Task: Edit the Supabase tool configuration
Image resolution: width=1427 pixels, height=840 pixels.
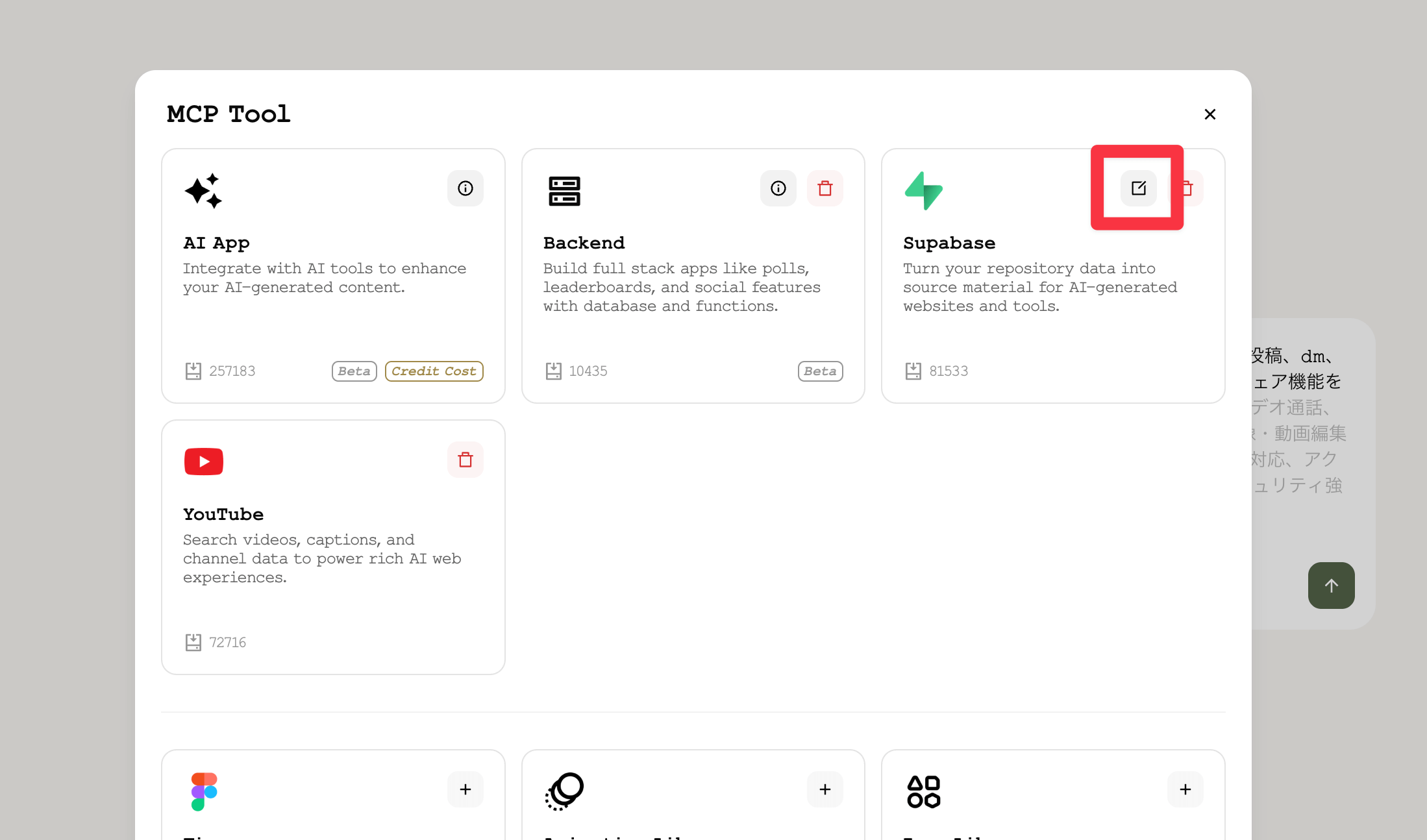Action: 1138,188
